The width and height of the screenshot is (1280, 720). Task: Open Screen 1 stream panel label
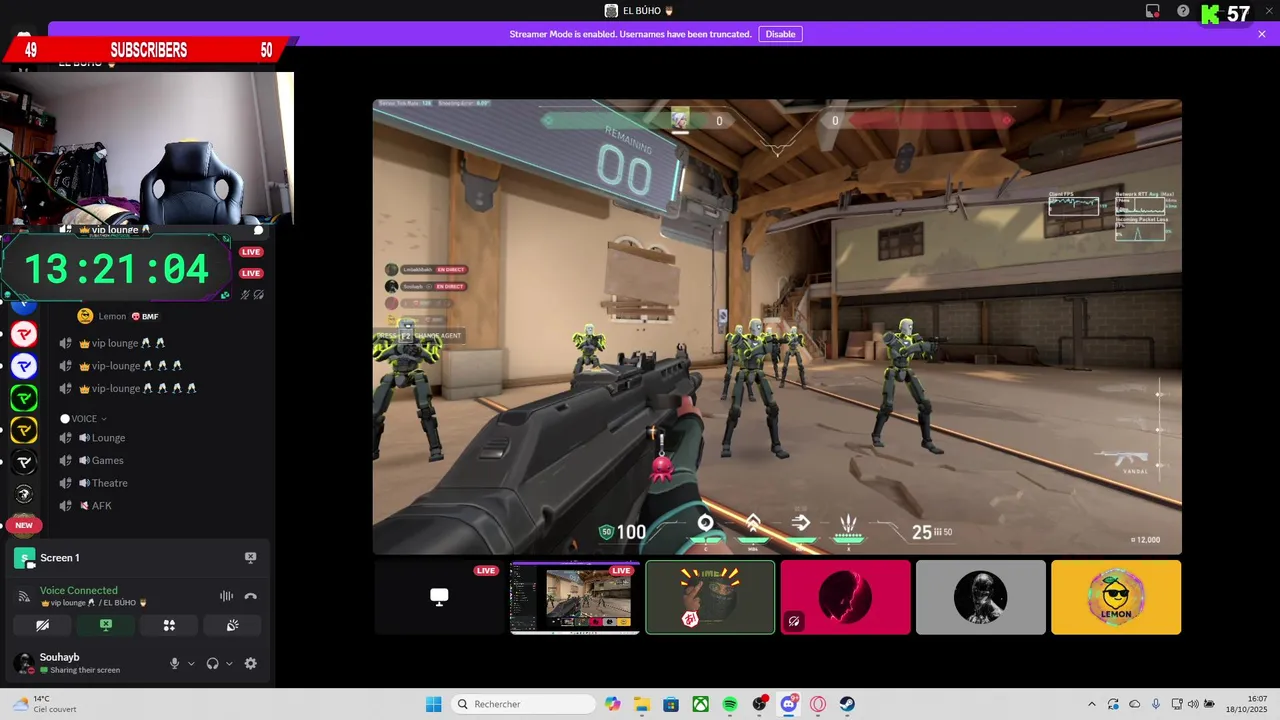pyautogui.click(x=60, y=558)
